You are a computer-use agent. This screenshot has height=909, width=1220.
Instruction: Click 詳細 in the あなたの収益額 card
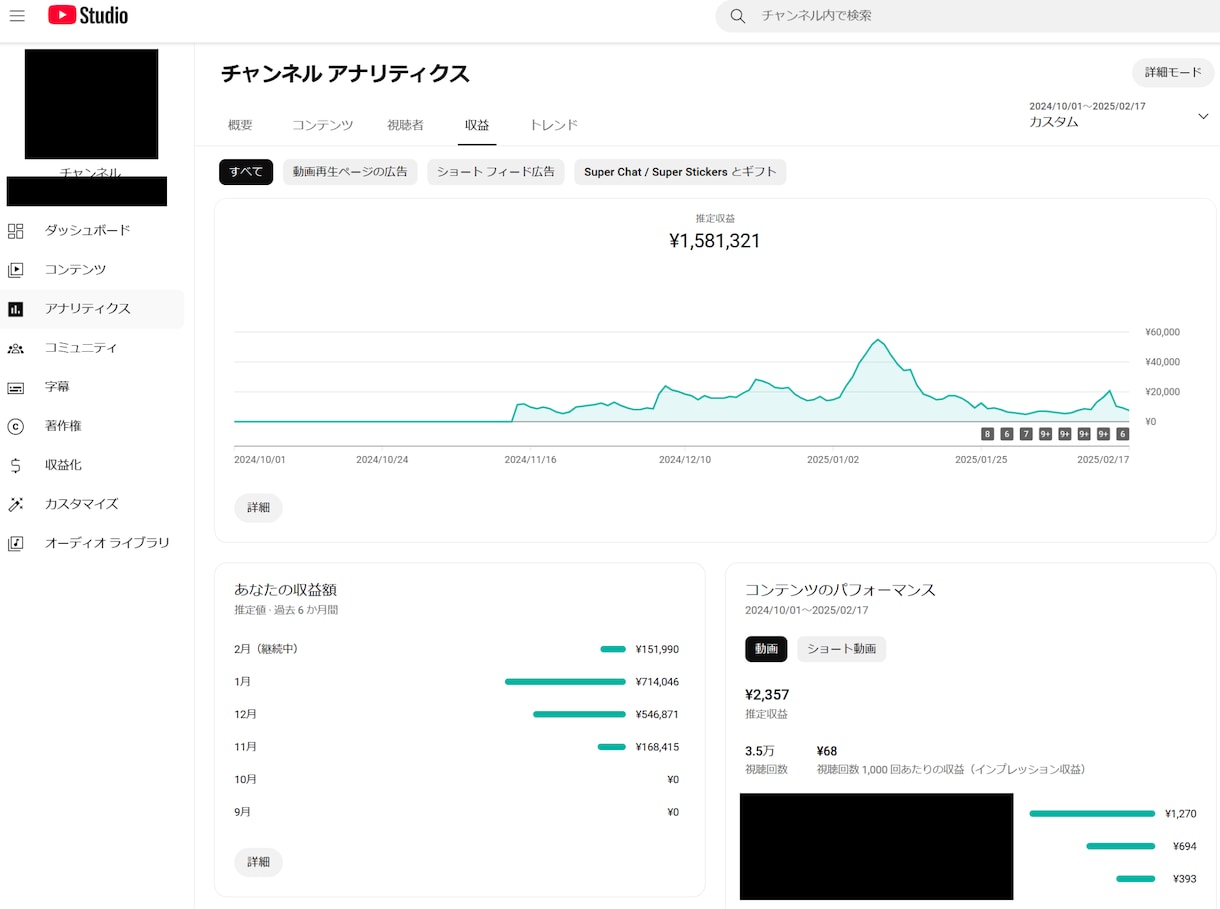click(258, 862)
